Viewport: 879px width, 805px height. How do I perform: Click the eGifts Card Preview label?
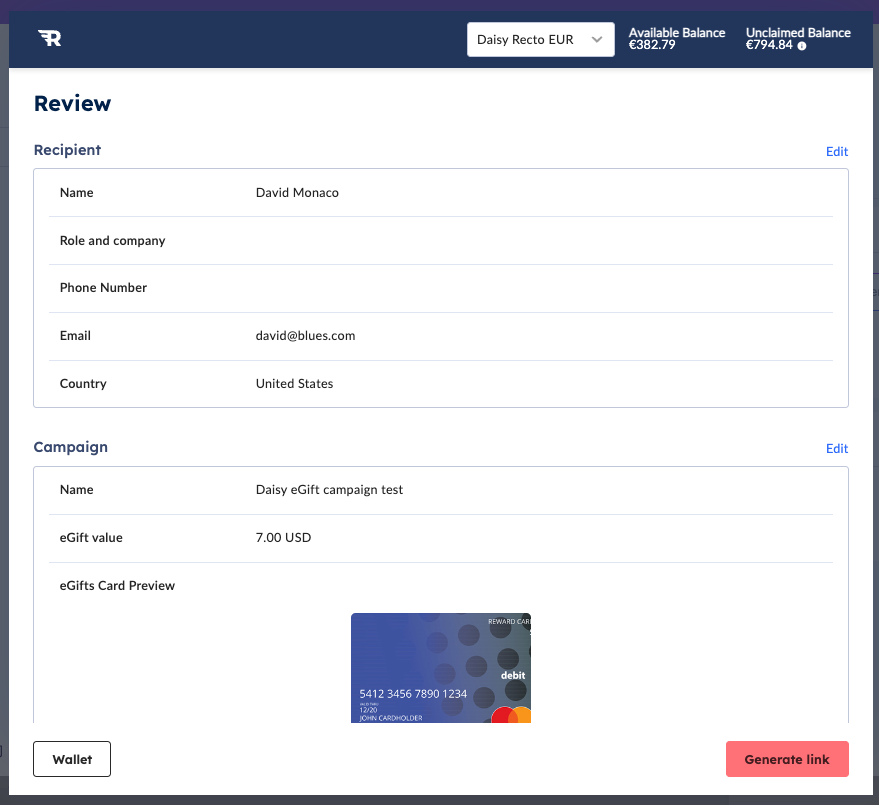click(x=117, y=585)
